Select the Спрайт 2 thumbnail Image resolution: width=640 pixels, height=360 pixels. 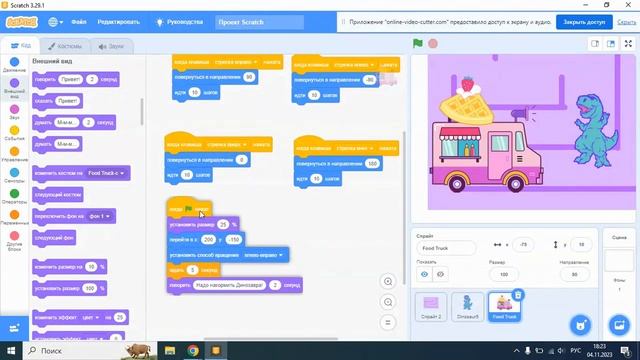tap(431, 307)
